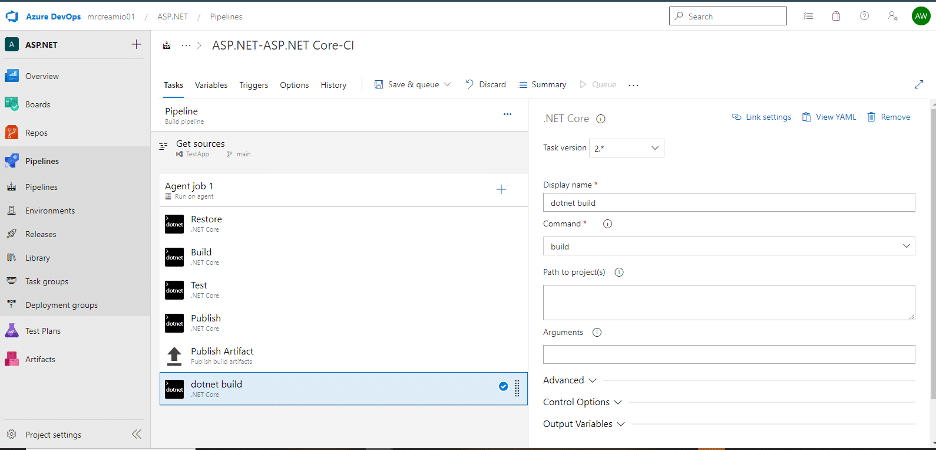Expand the Control Options section
The width and height of the screenshot is (936, 450).
(583, 402)
